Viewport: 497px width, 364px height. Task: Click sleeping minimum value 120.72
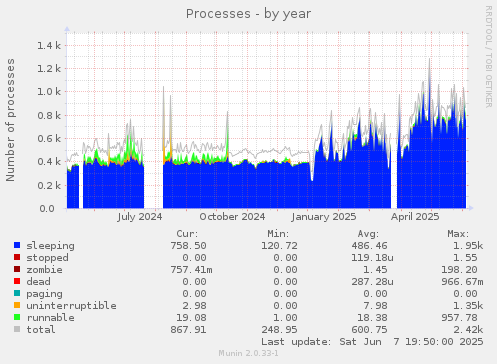pyautogui.click(x=279, y=246)
